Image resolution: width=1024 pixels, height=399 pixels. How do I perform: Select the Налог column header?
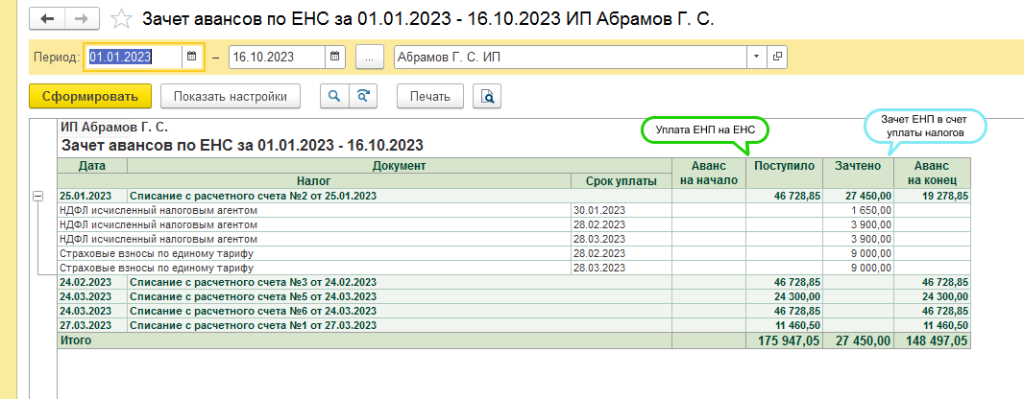click(x=314, y=181)
